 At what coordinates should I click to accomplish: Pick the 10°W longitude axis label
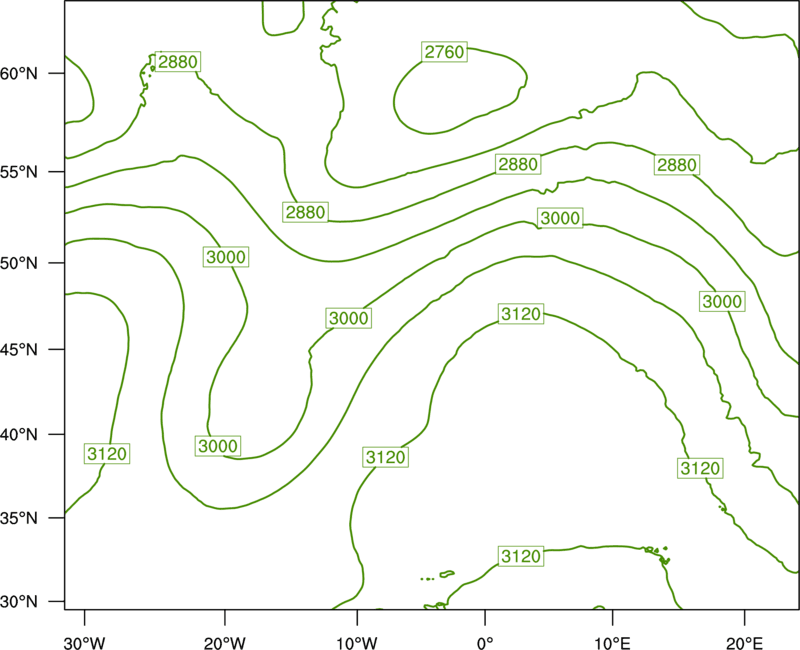pyautogui.click(x=357, y=643)
